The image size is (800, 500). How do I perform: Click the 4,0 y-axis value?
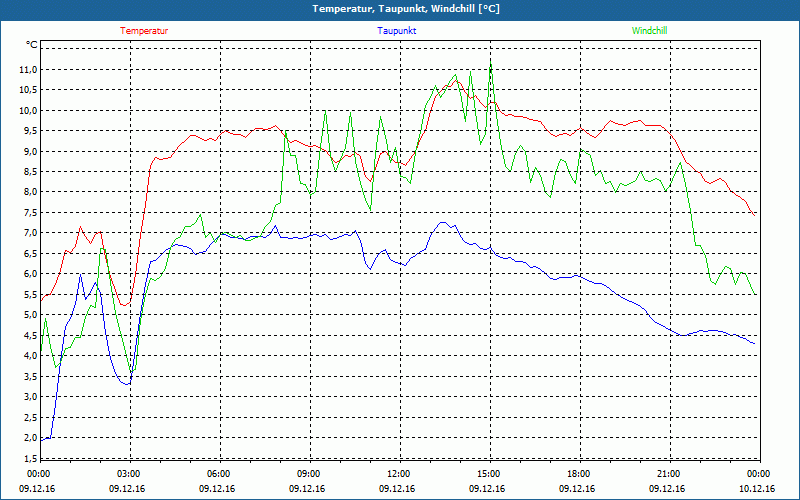pos(30,356)
